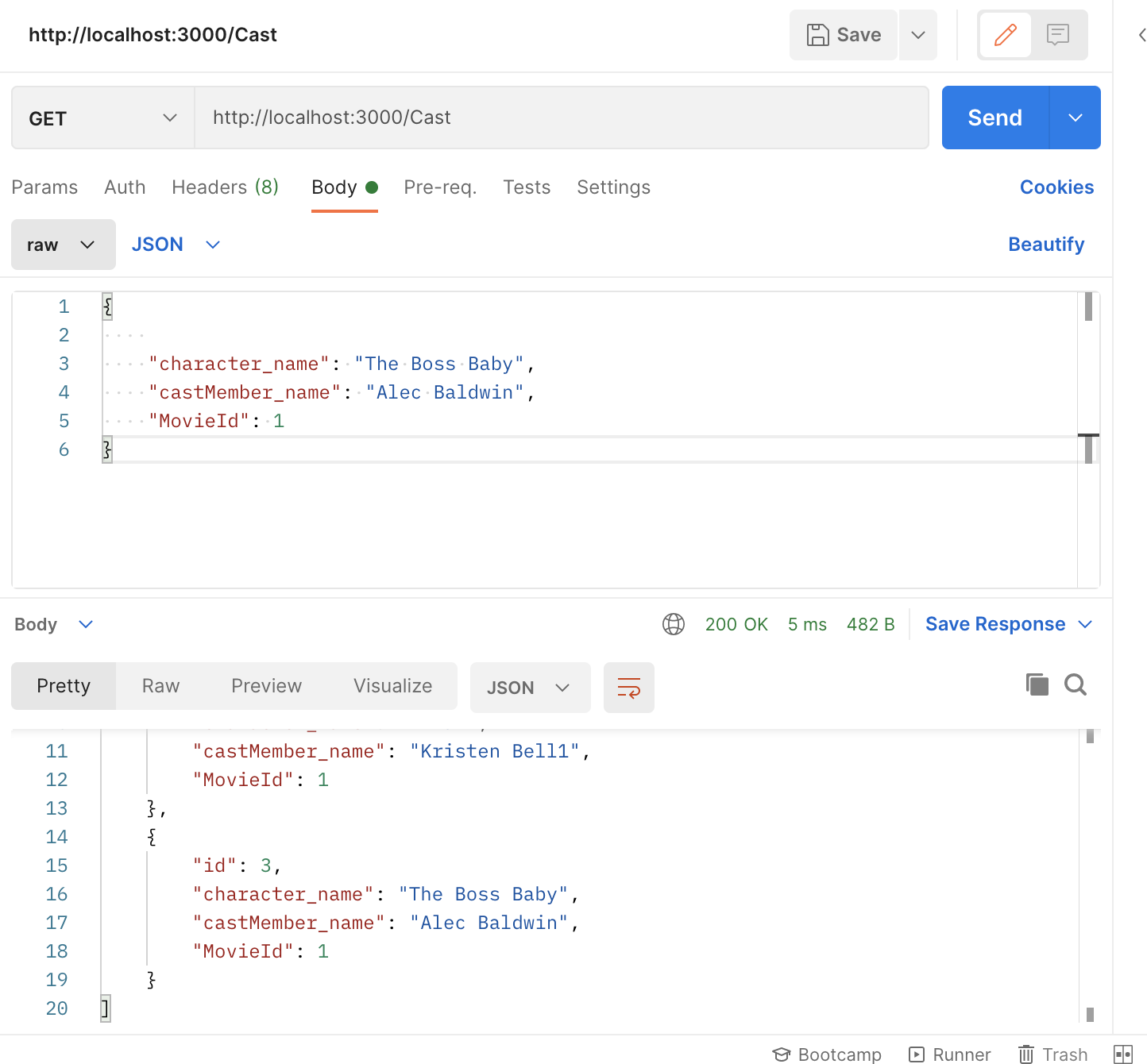Open the Pre-req. tab
Screen dimensions: 1147x1064
pos(440,187)
